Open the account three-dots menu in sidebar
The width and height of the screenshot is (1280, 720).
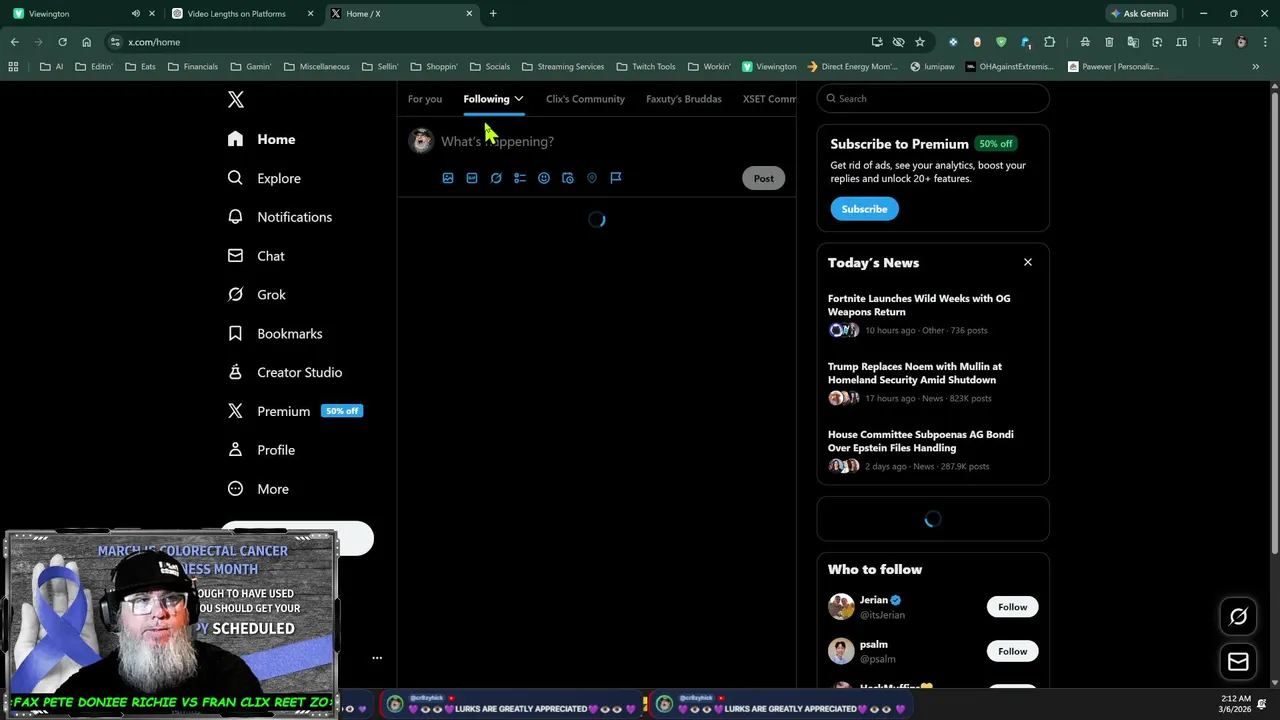pyautogui.click(x=377, y=658)
